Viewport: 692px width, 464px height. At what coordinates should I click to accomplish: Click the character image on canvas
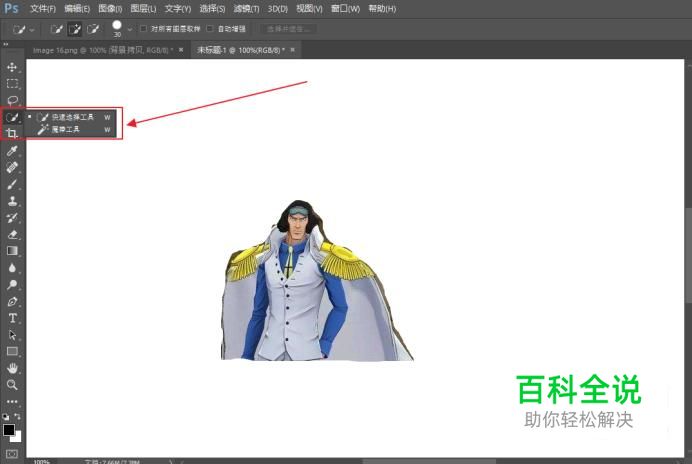(x=317, y=280)
